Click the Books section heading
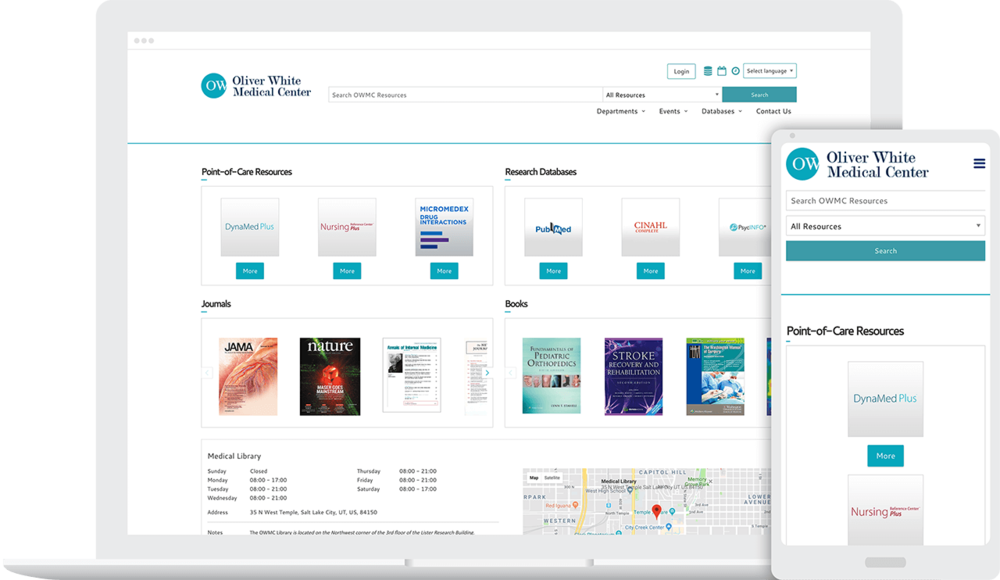The image size is (1000, 580). (x=516, y=304)
